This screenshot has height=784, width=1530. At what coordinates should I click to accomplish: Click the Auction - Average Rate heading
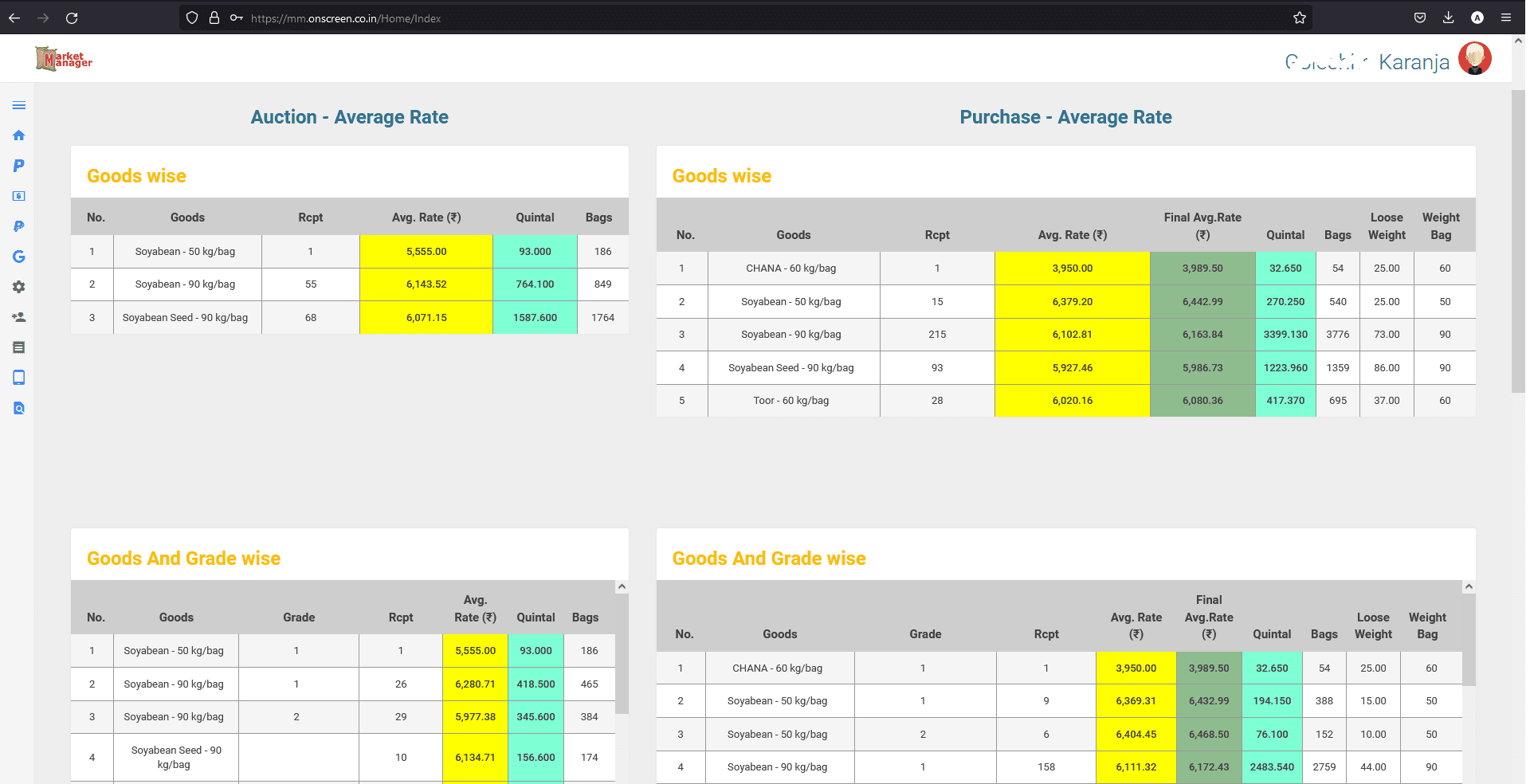350,117
